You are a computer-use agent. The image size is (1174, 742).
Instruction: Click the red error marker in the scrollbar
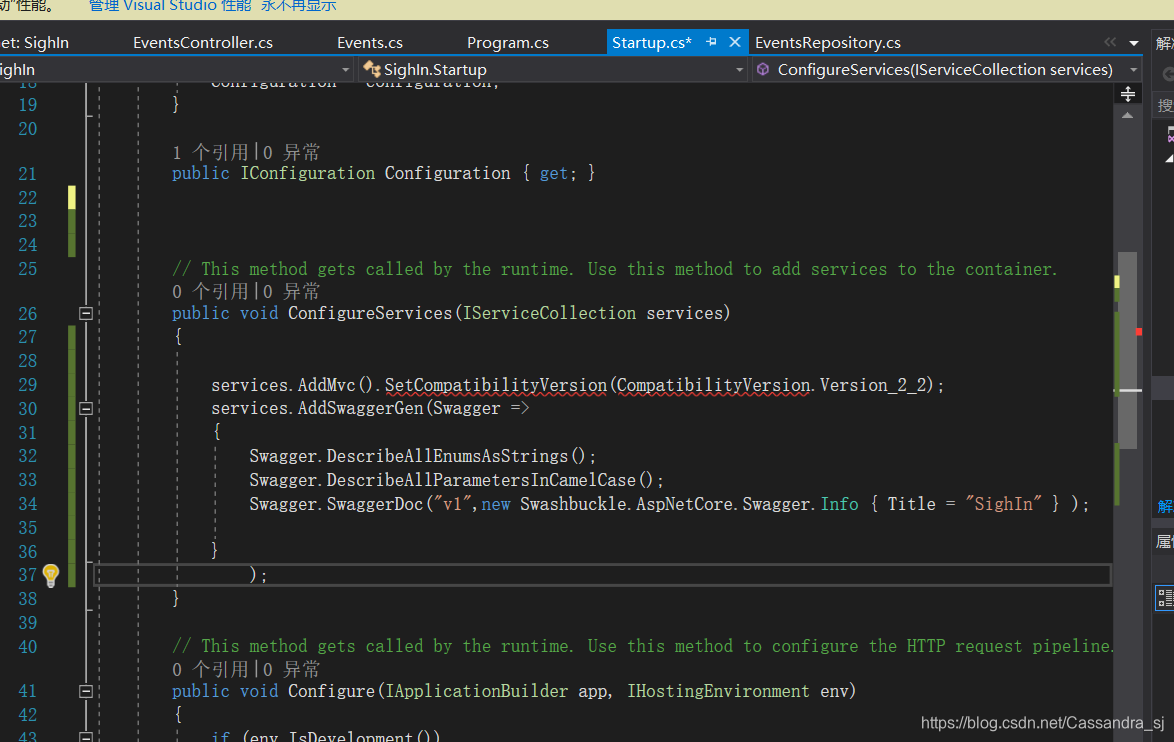1139,331
